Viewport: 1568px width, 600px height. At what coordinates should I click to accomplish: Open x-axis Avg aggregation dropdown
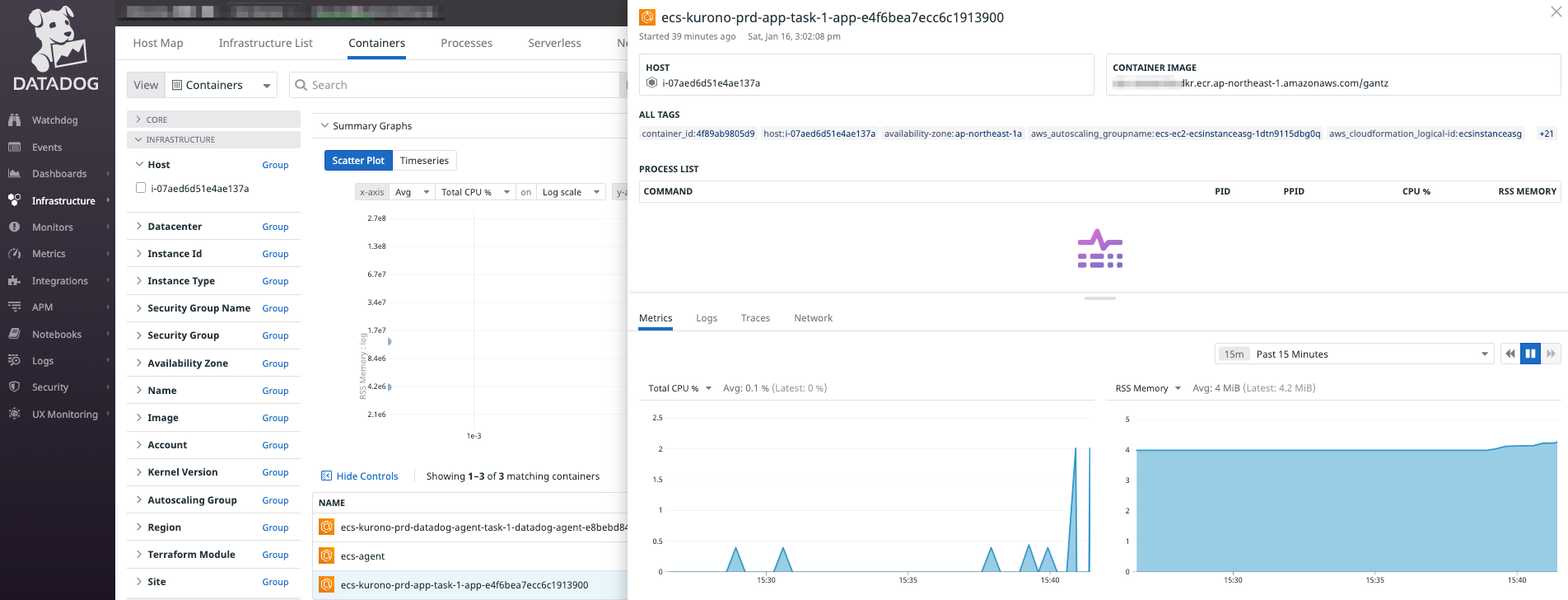coord(412,192)
